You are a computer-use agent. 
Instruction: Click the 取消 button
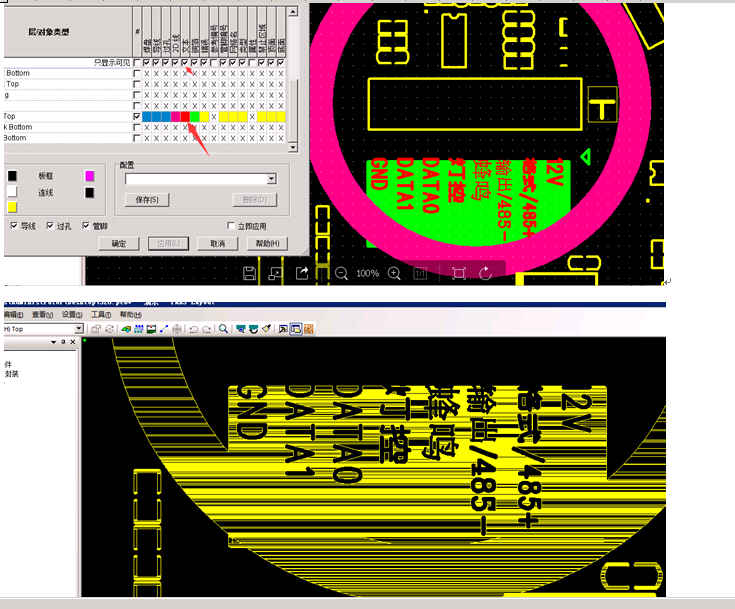coord(218,244)
